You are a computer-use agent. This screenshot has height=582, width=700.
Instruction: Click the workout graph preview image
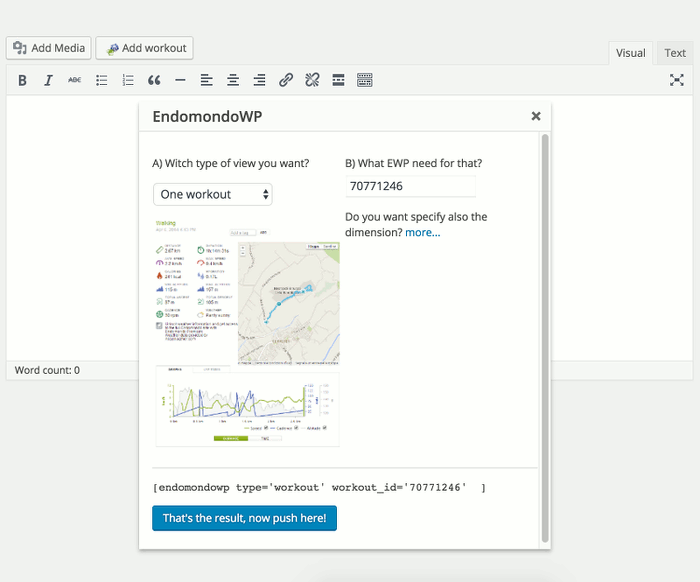coord(247,406)
